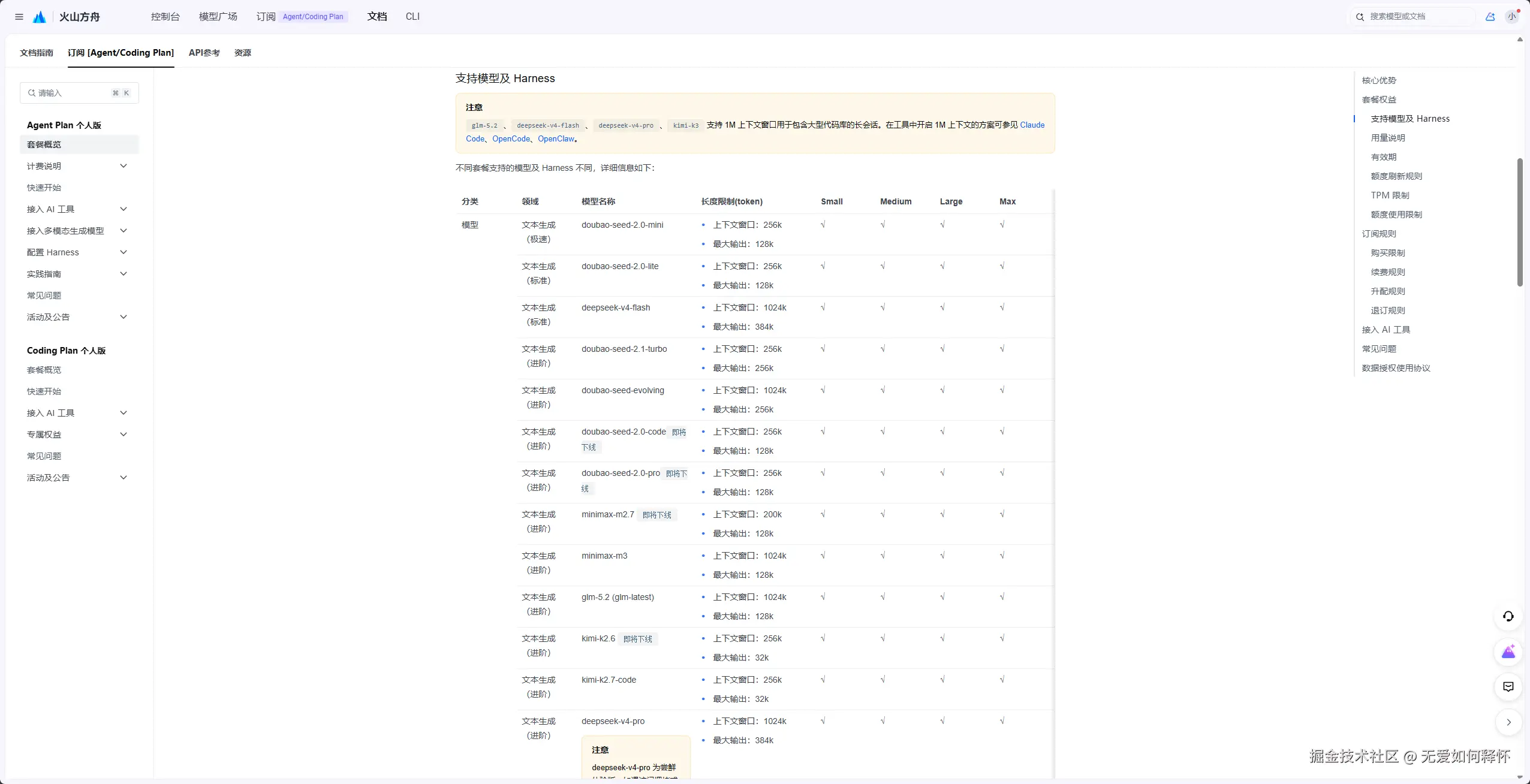Jump to 支持模型及 Harness in the page outline

(x=1410, y=119)
